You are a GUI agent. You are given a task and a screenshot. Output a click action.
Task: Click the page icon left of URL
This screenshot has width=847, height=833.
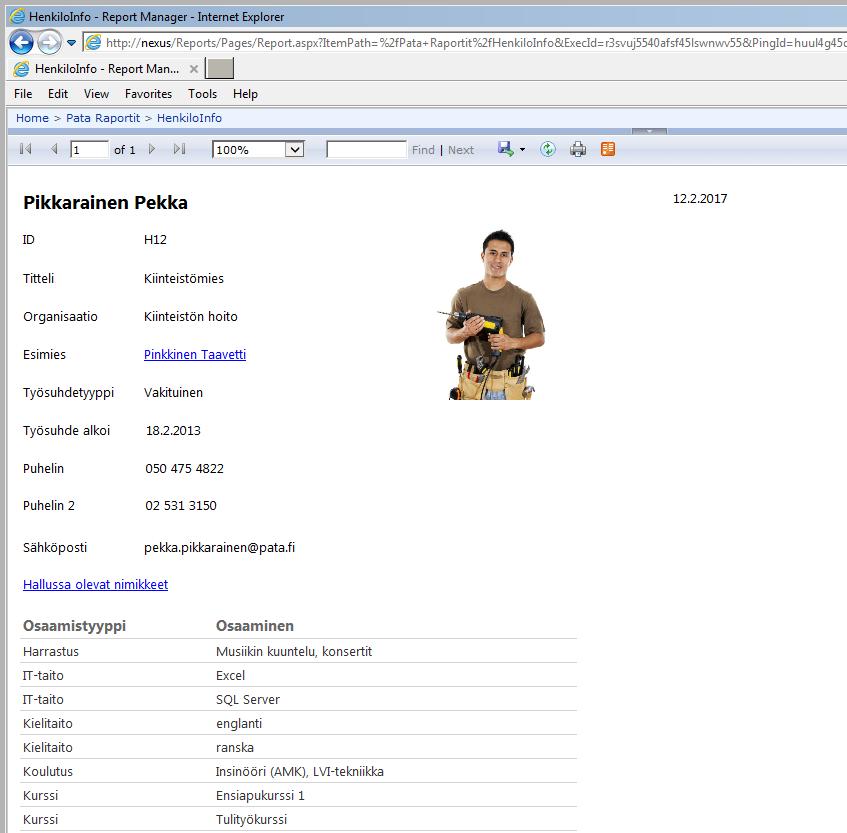[x=93, y=43]
